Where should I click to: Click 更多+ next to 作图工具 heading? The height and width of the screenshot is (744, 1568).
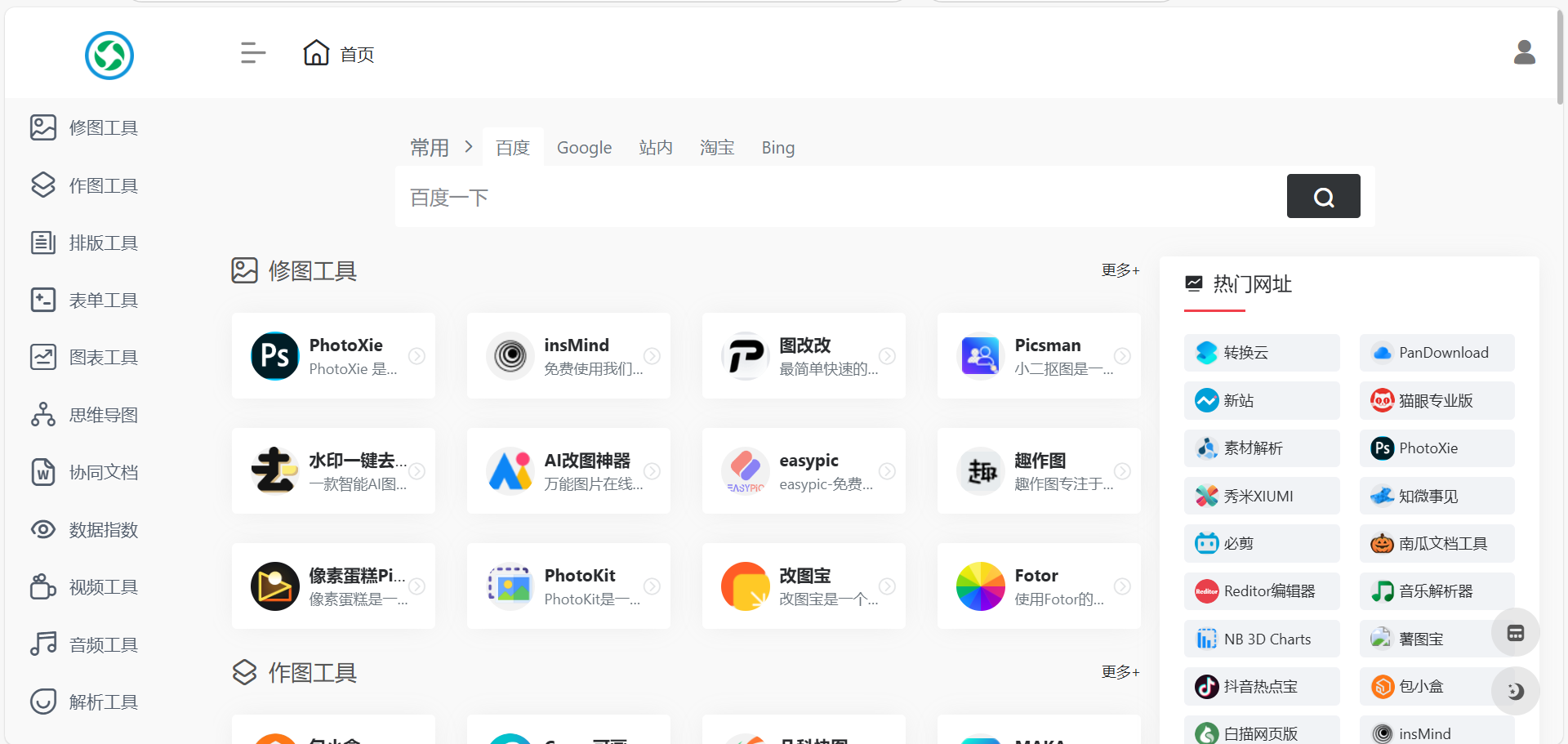[1120, 672]
